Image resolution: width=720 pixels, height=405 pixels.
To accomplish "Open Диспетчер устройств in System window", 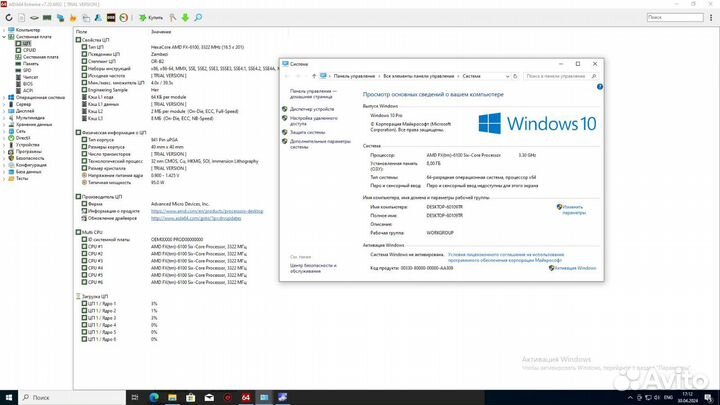I will (312, 109).
